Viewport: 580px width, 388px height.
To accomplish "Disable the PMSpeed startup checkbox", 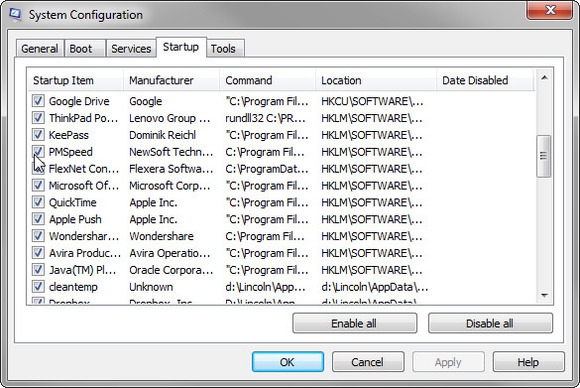I will point(38,151).
